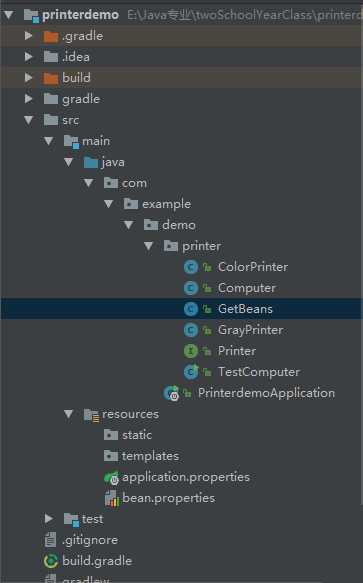Select the GrayPrinter class
Image resolution: width=363 pixels, height=583 pixels.
(x=182, y=330)
